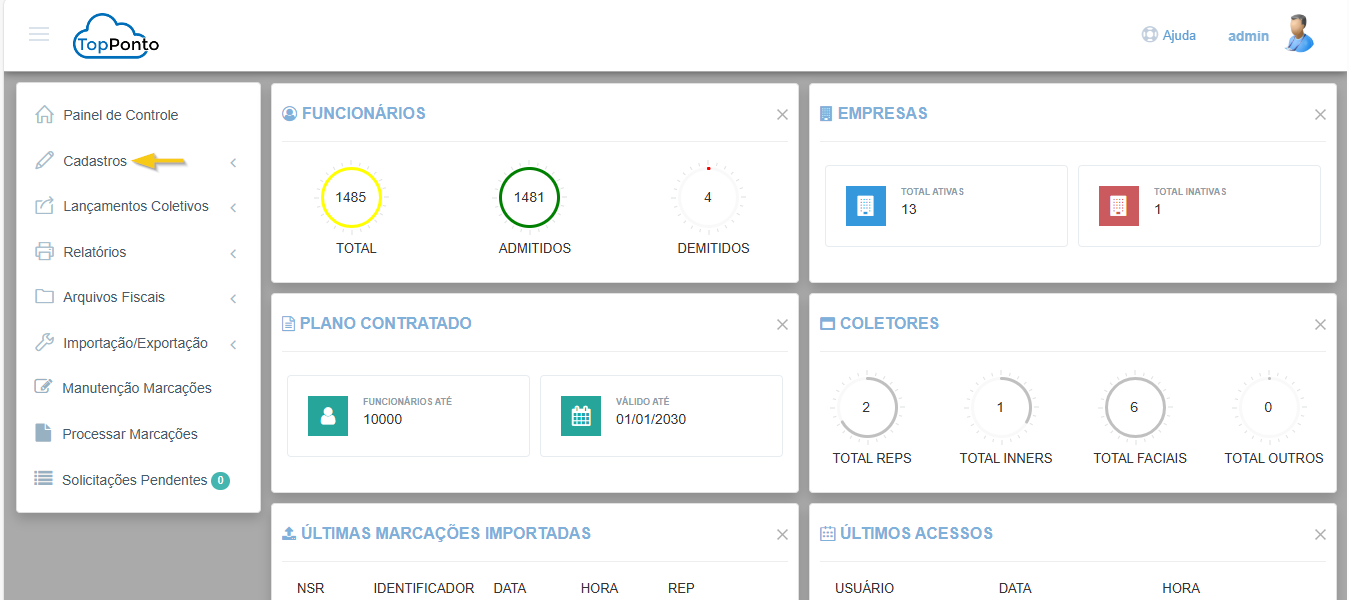Click the green calendar validity icon
Viewport: 1349px width, 600px height.
click(581, 416)
